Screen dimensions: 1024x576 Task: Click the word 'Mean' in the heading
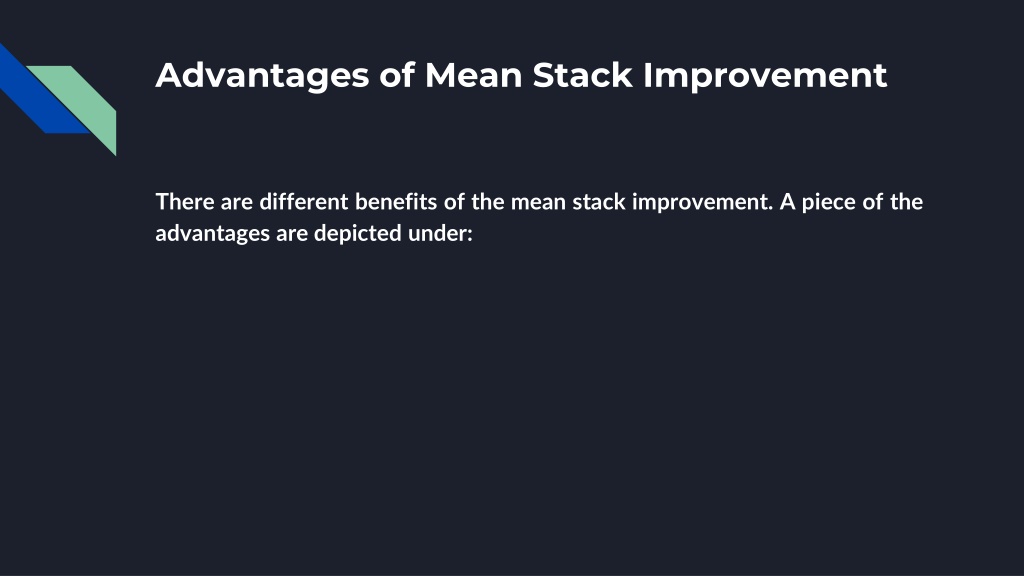pyautogui.click(x=473, y=75)
